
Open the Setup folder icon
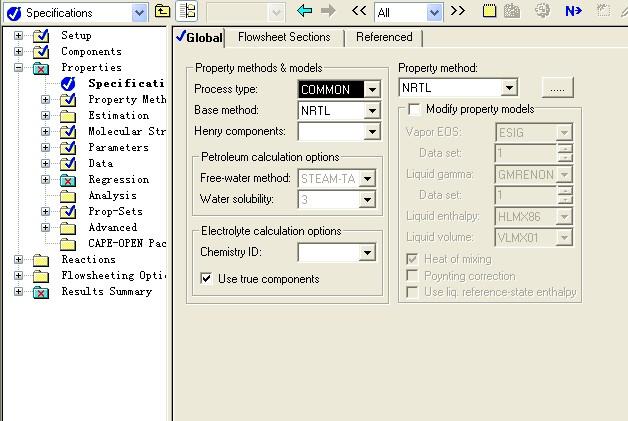pyautogui.click(x=41, y=36)
